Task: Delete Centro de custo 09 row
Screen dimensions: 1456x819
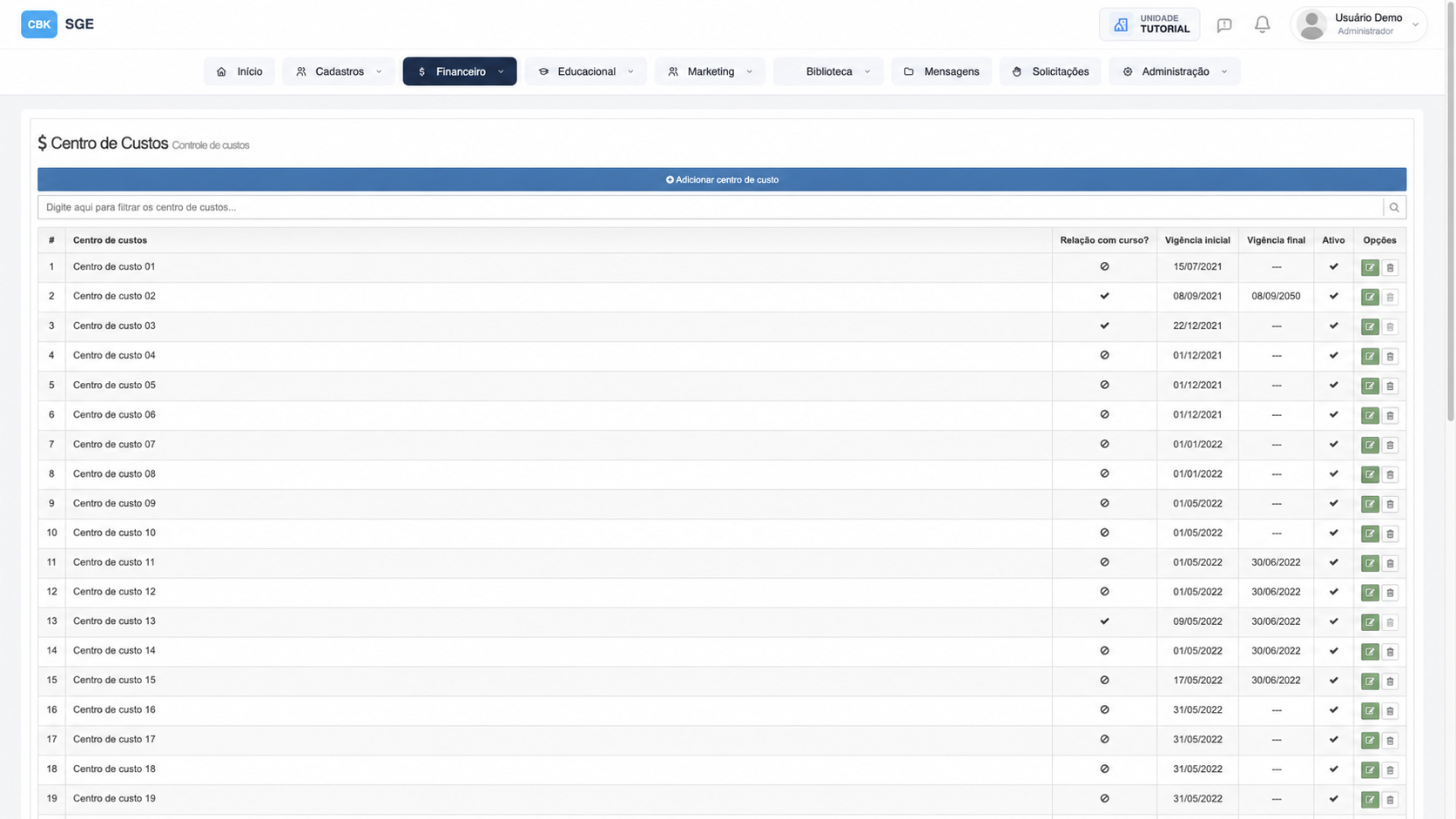Action: [x=1390, y=505]
